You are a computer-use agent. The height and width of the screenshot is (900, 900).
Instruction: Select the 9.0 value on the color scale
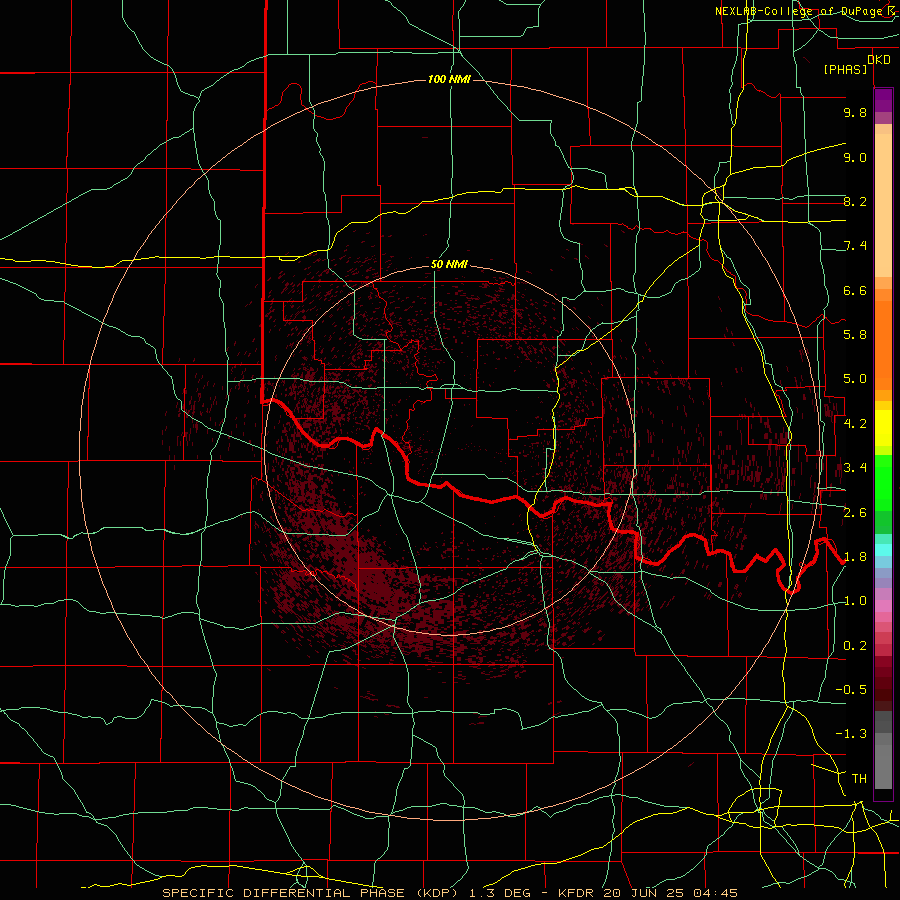pos(855,157)
